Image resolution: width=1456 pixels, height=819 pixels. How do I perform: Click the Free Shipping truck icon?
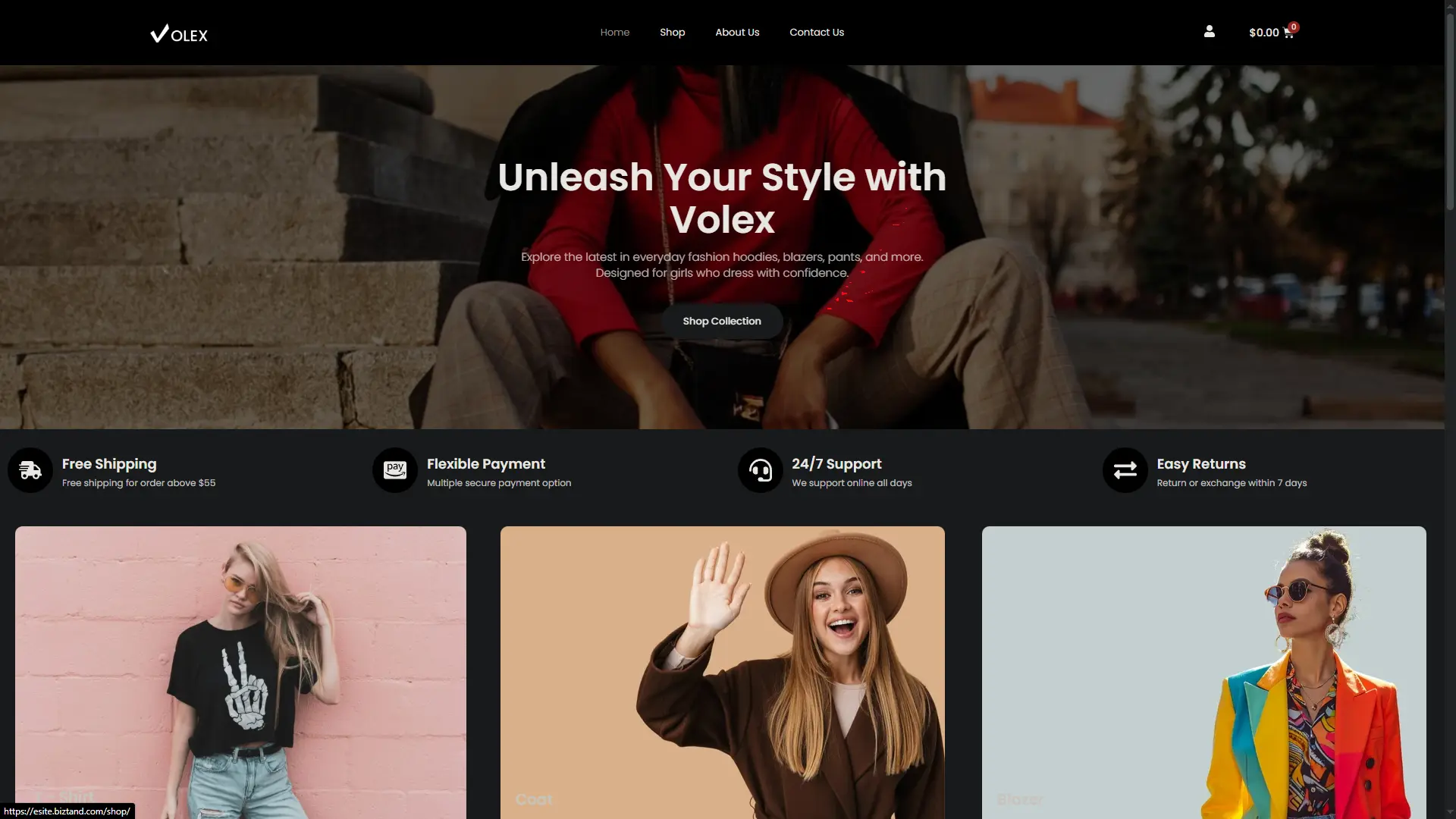point(30,470)
